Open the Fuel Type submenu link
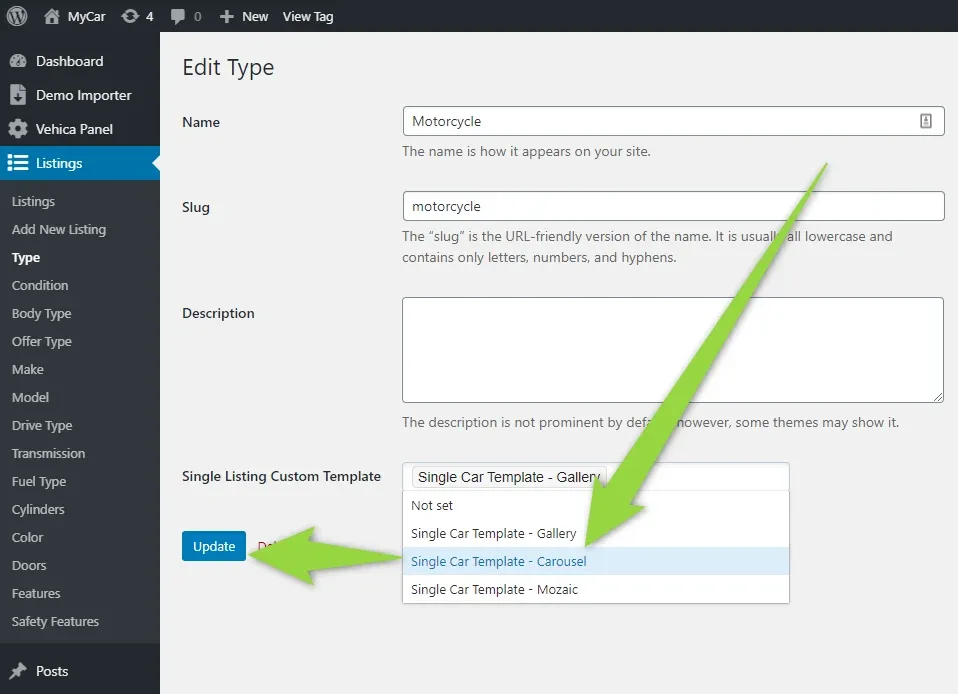 point(39,481)
